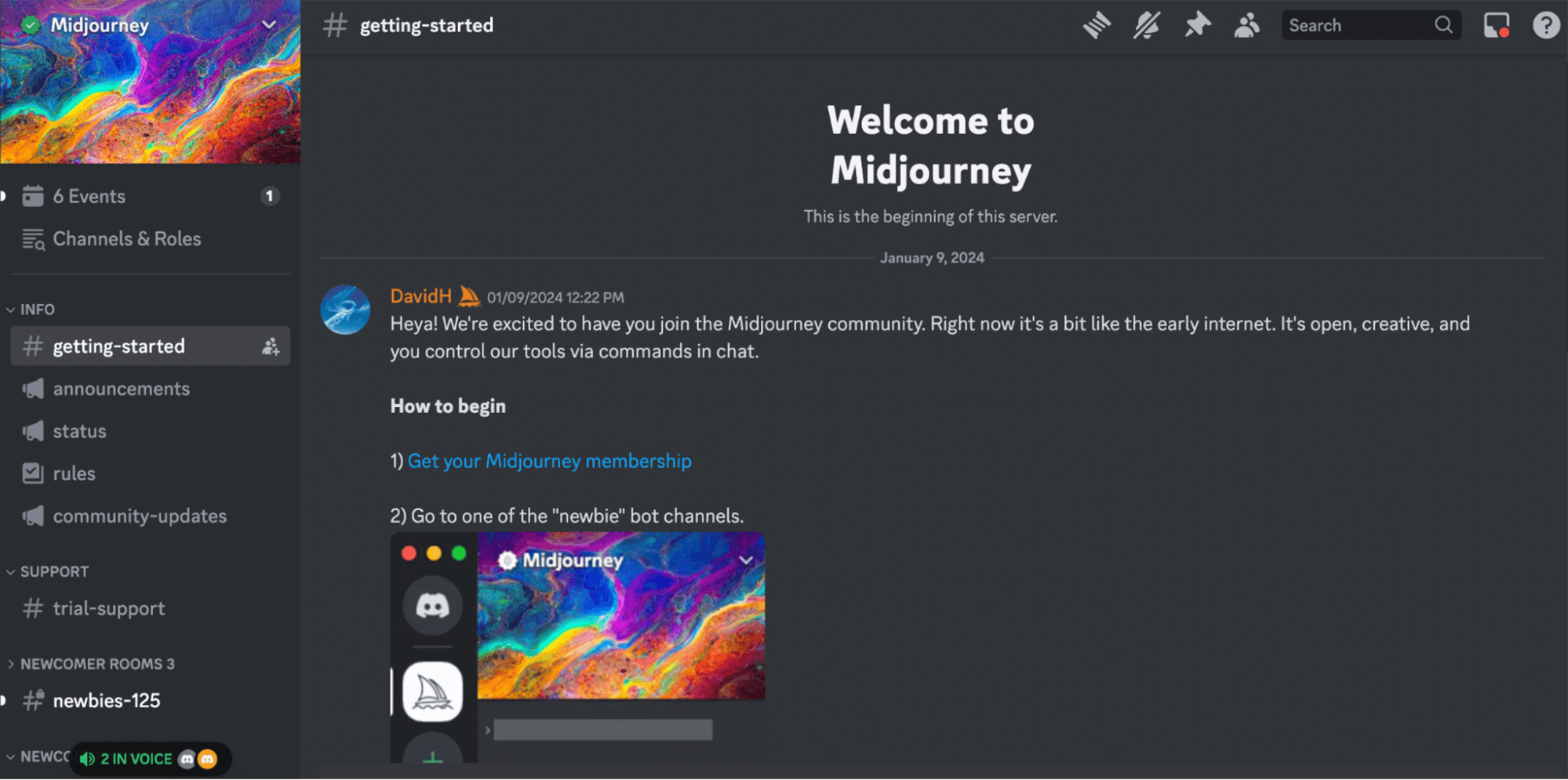
Task: Click the DavidH username
Action: click(x=420, y=296)
